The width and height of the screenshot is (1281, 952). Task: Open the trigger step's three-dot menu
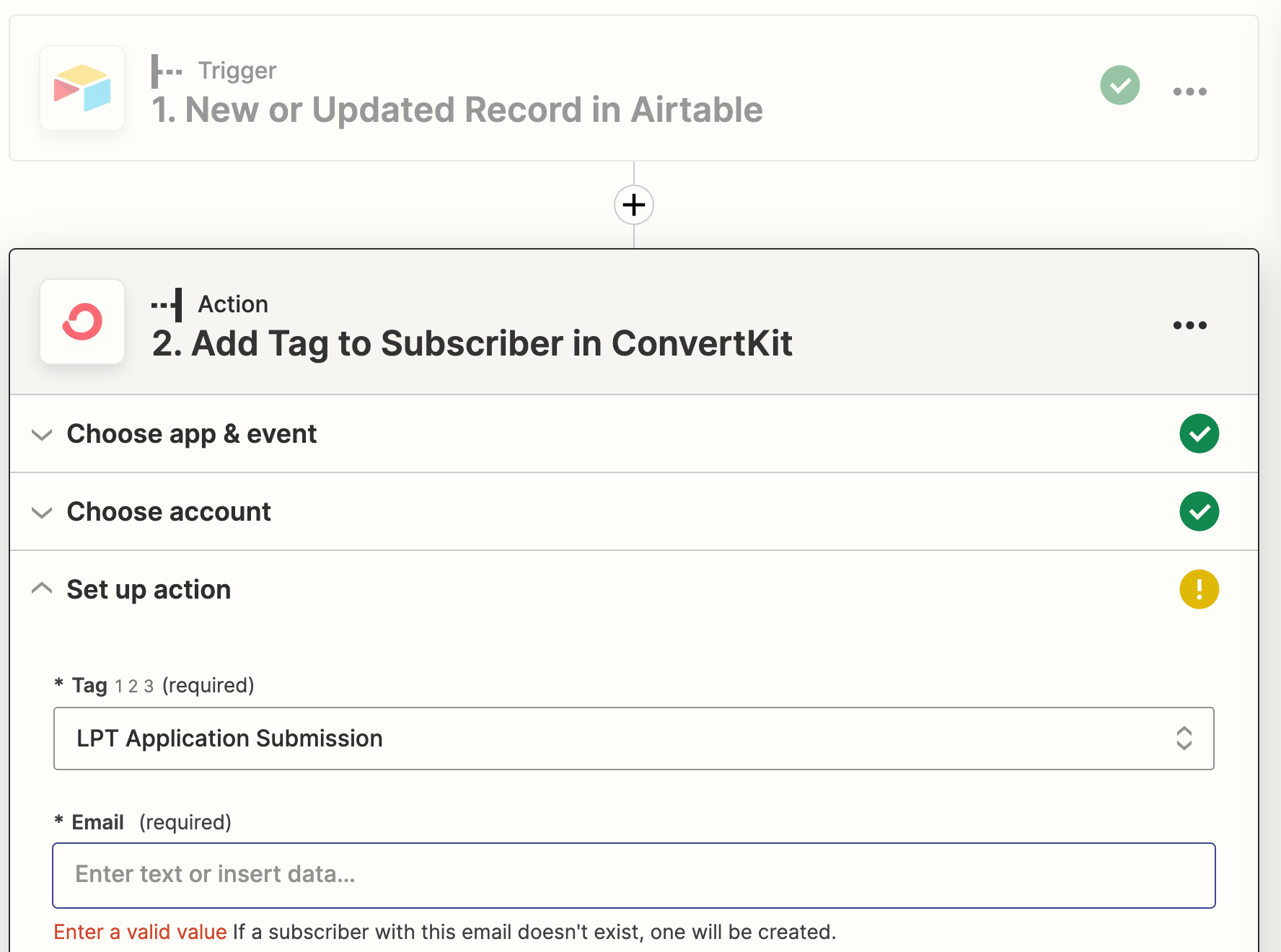tap(1189, 92)
